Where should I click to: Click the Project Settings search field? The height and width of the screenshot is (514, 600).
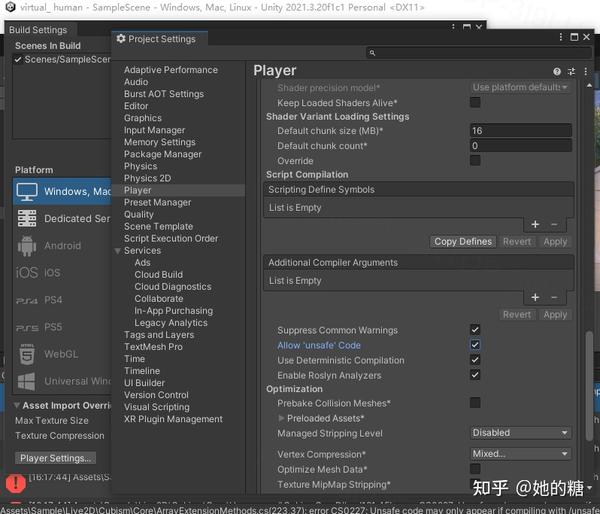pyautogui.click(x=479, y=53)
